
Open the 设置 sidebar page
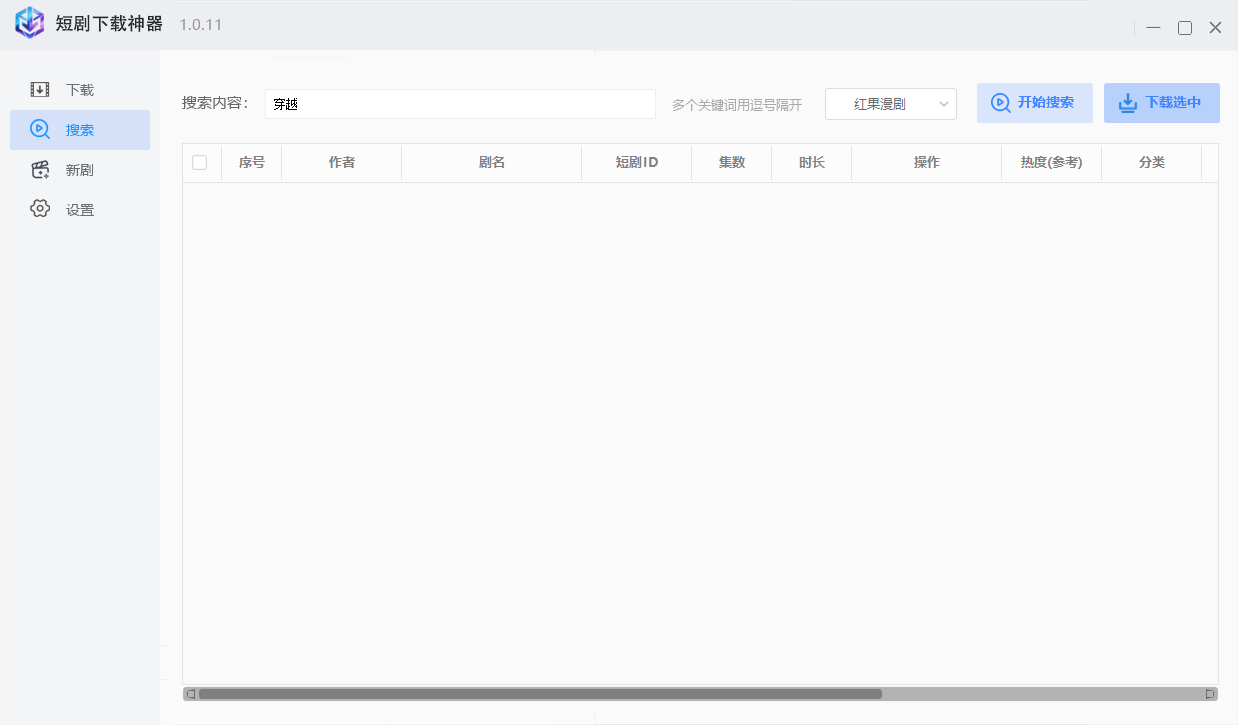click(x=80, y=210)
